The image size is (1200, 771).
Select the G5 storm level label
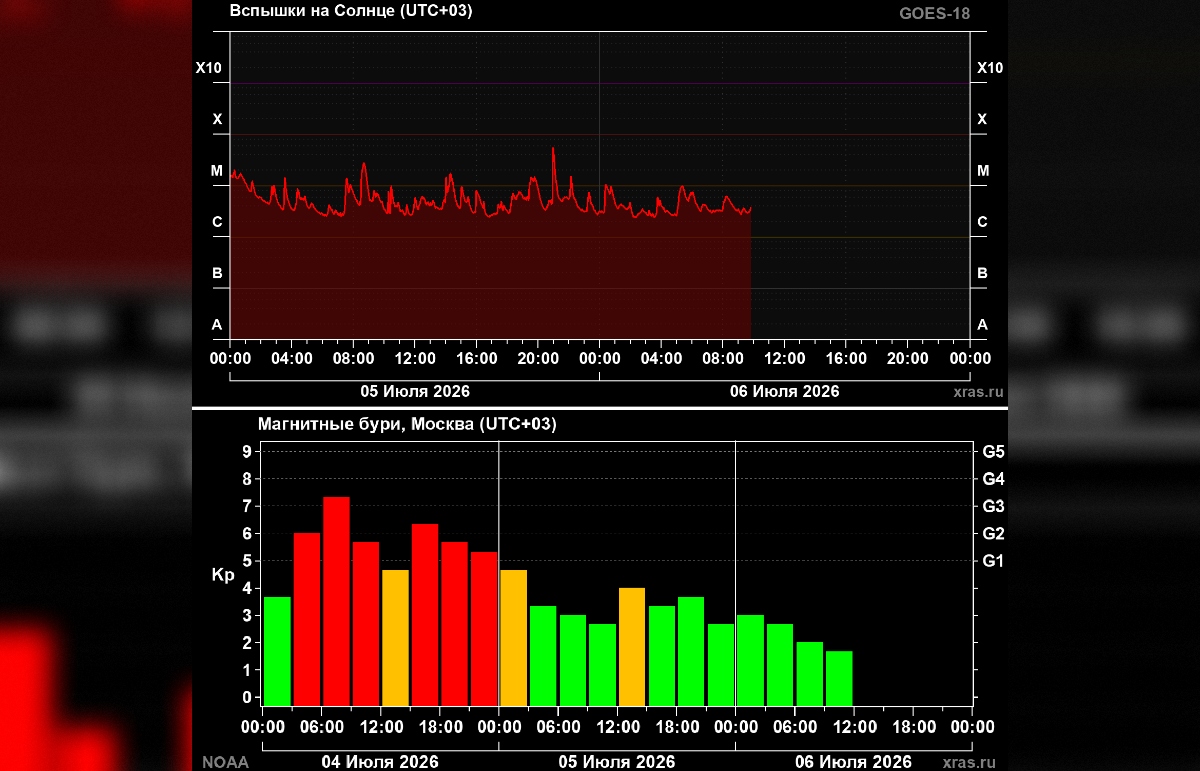coord(993,451)
